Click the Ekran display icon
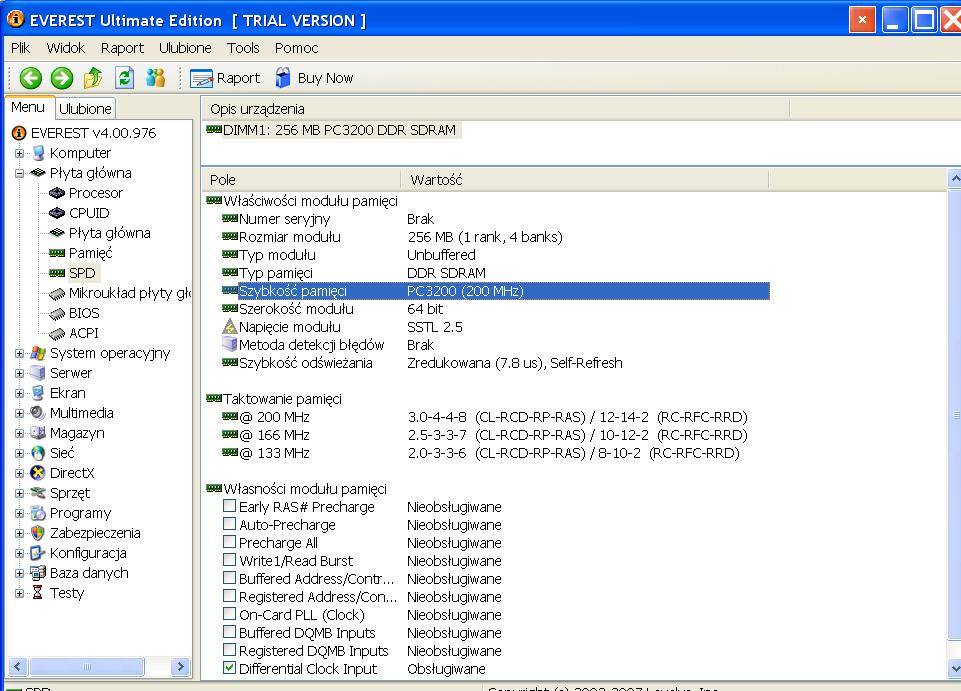The image size is (961, 691). click(38, 393)
